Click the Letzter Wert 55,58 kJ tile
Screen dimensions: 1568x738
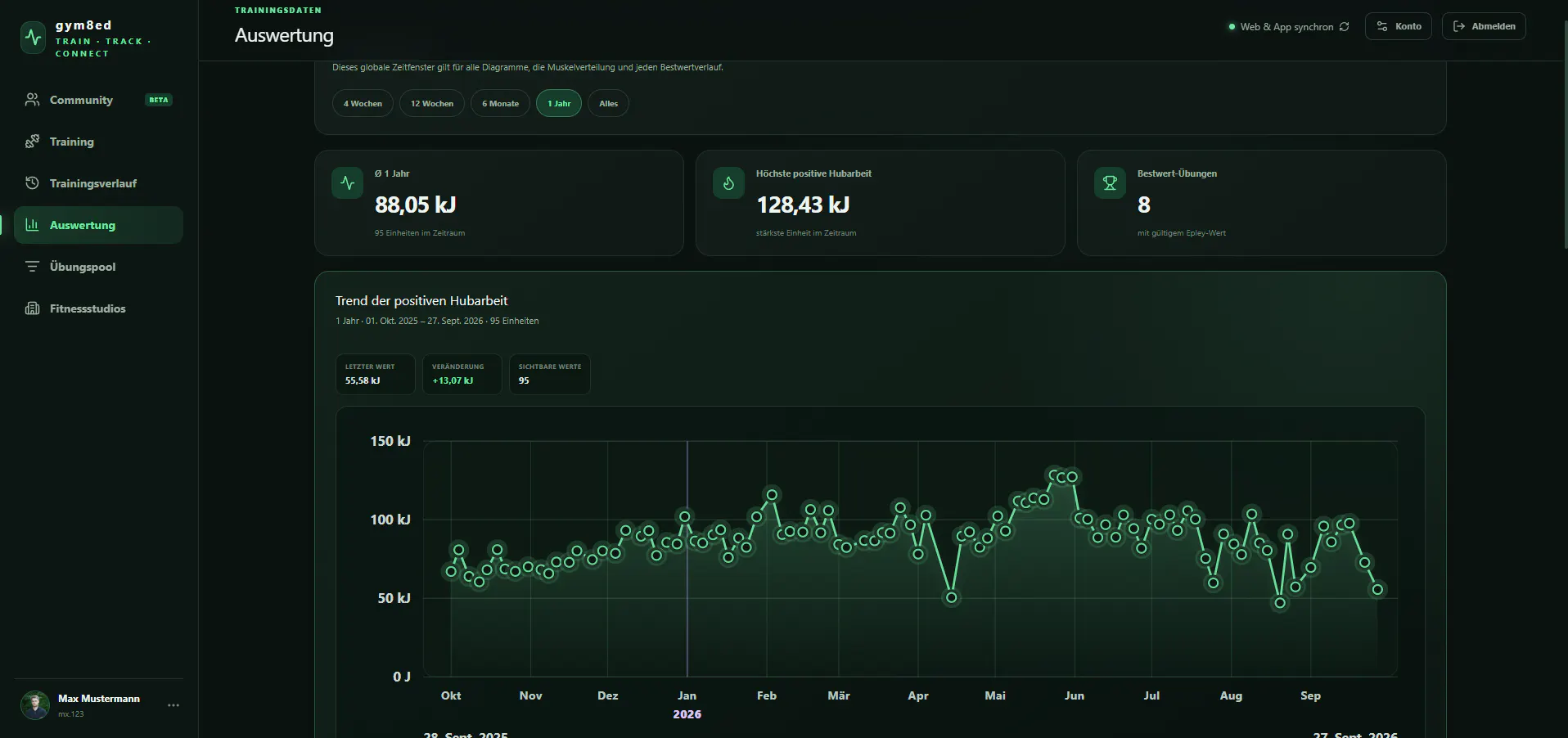(376, 374)
